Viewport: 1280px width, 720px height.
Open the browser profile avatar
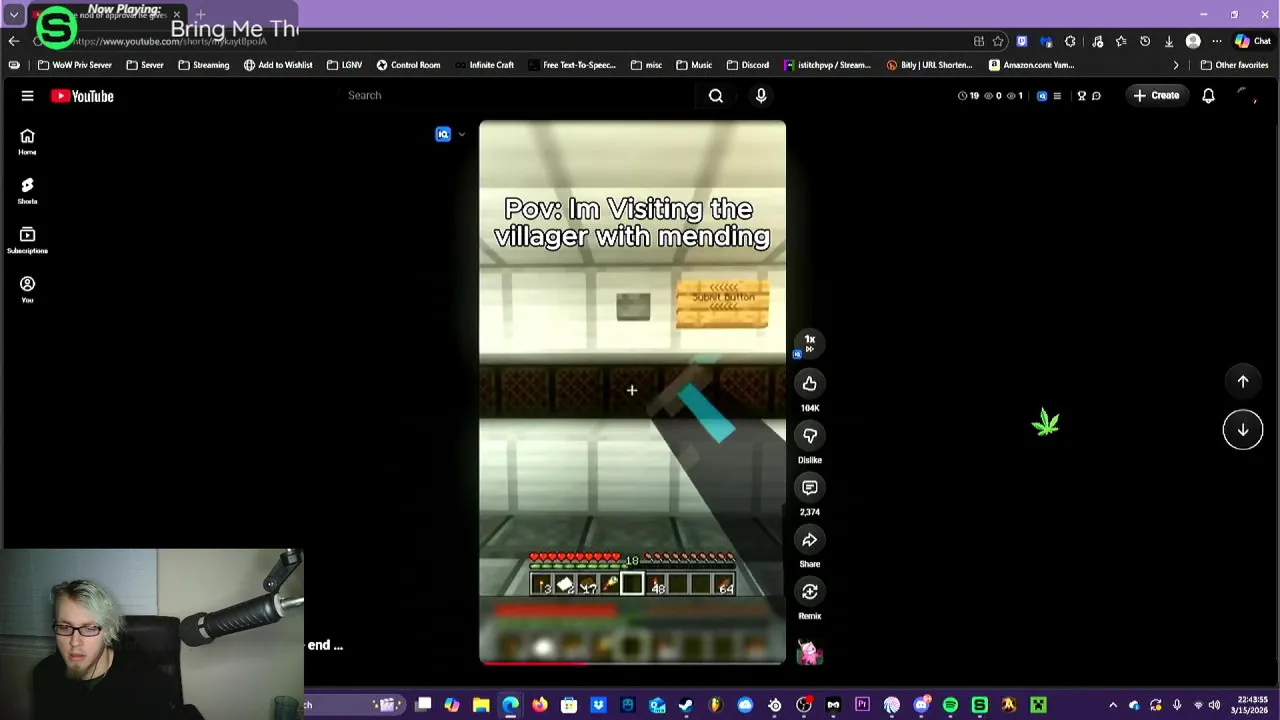1193,41
